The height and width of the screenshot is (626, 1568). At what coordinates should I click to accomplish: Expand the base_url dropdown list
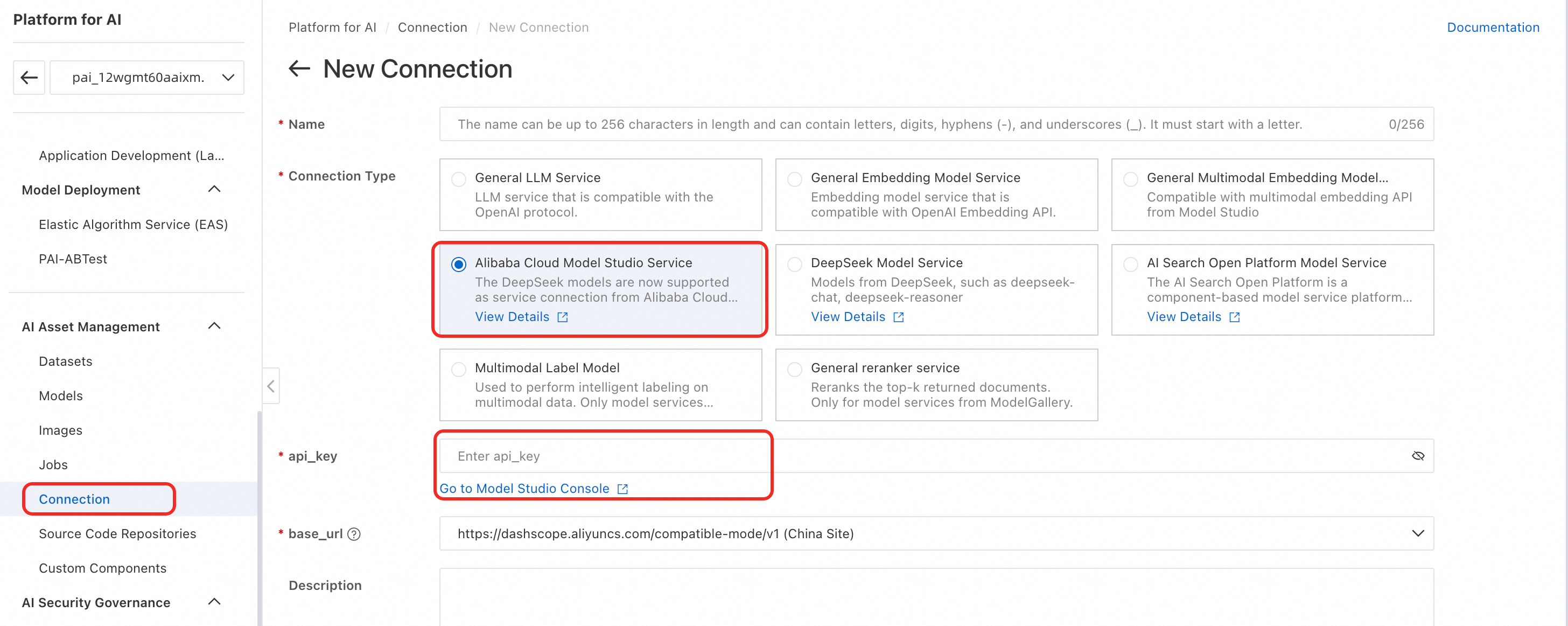[1418, 533]
